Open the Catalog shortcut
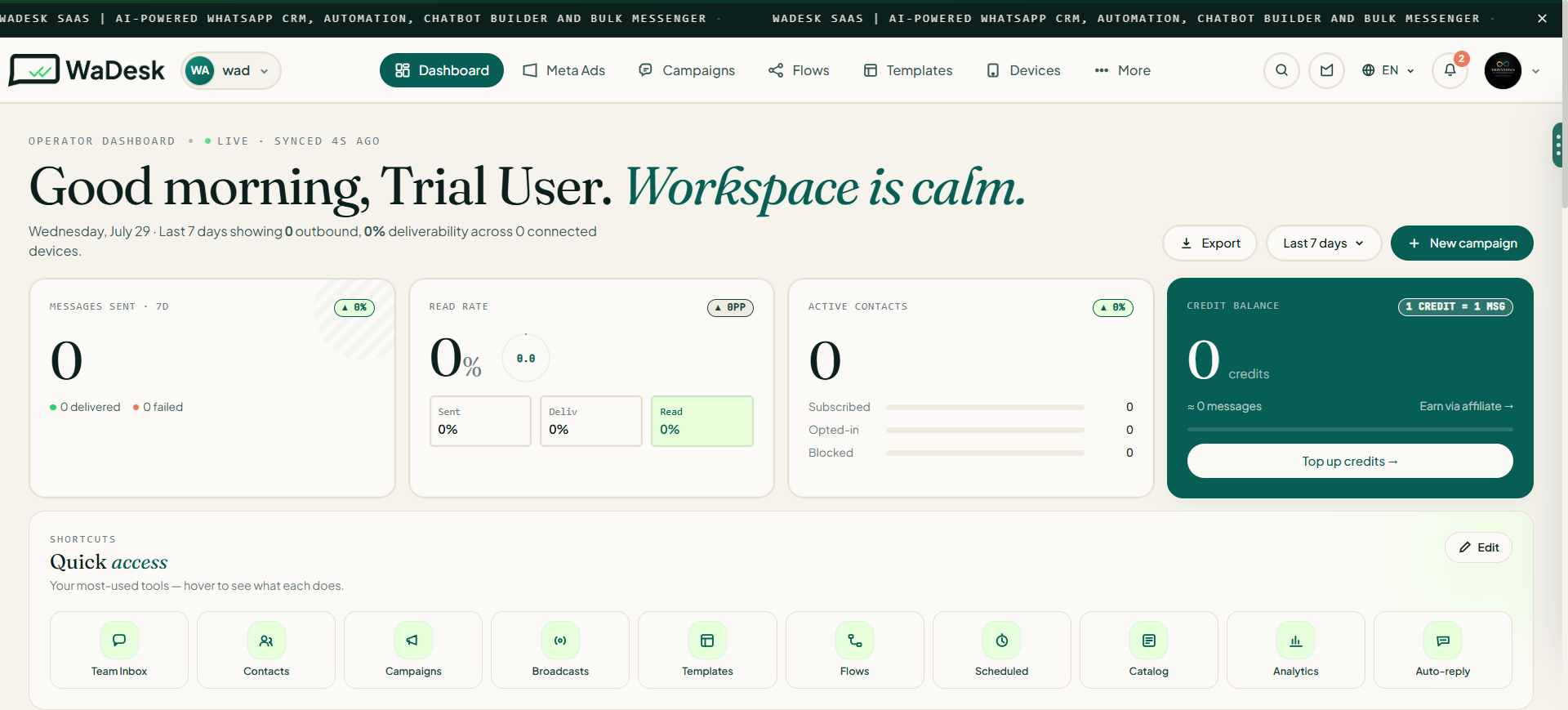Viewport: 1568px width, 710px height. pyautogui.click(x=1149, y=650)
